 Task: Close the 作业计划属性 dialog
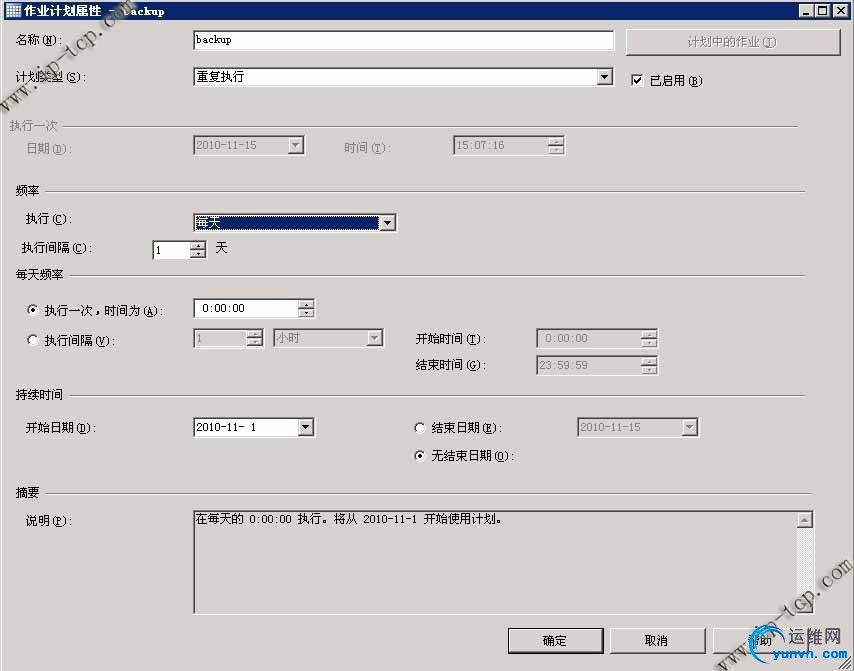[840, 10]
